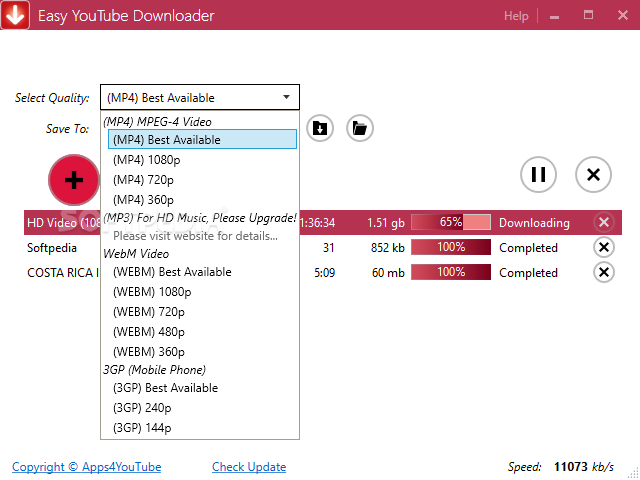This screenshot has width=640, height=480.
Task: Open the Help link in title bar
Action: 516,16
